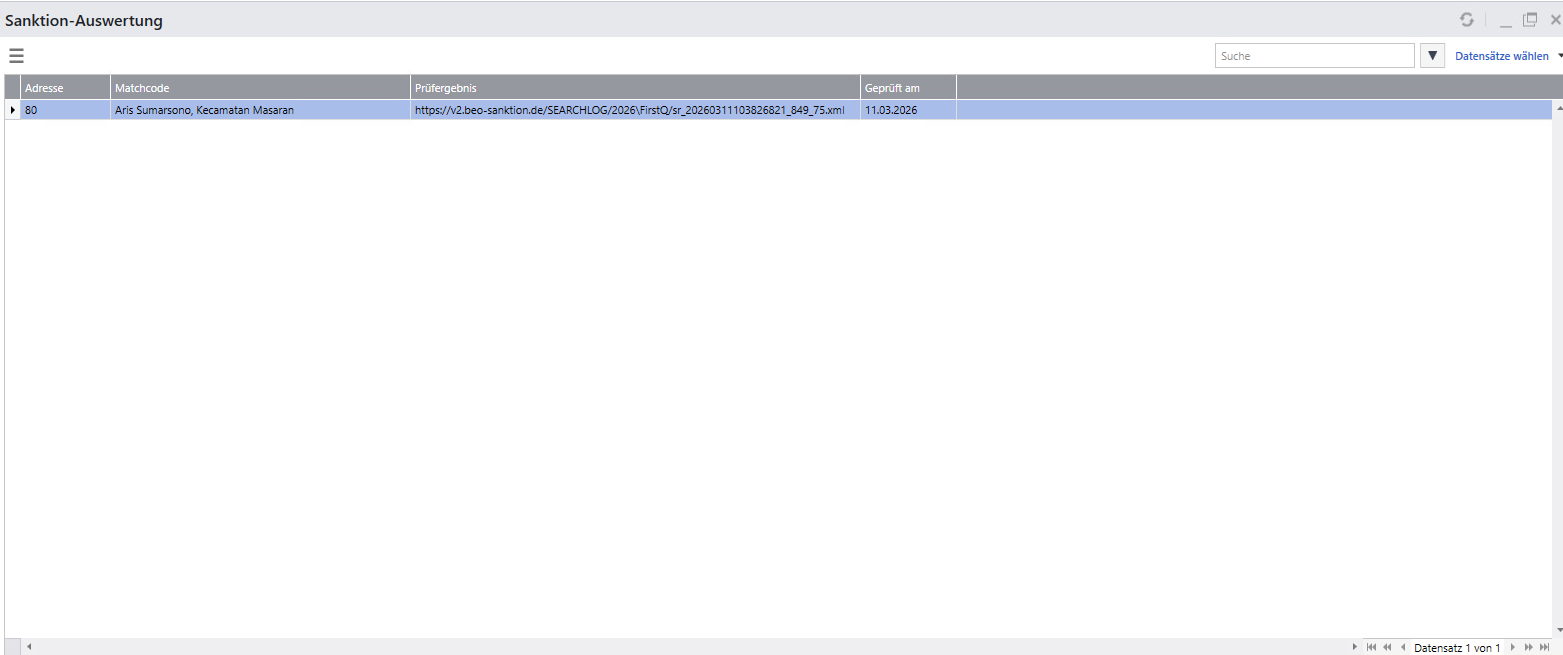Open the dropdown arrow beside the Suche field
The width and height of the screenshot is (1563, 655).
point(1432,56)
